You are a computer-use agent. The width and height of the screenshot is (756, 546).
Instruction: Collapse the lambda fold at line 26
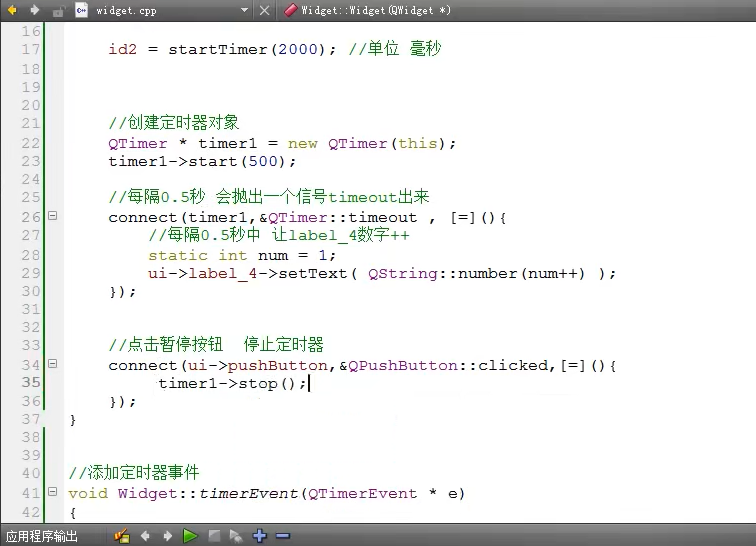click(53, 216)
